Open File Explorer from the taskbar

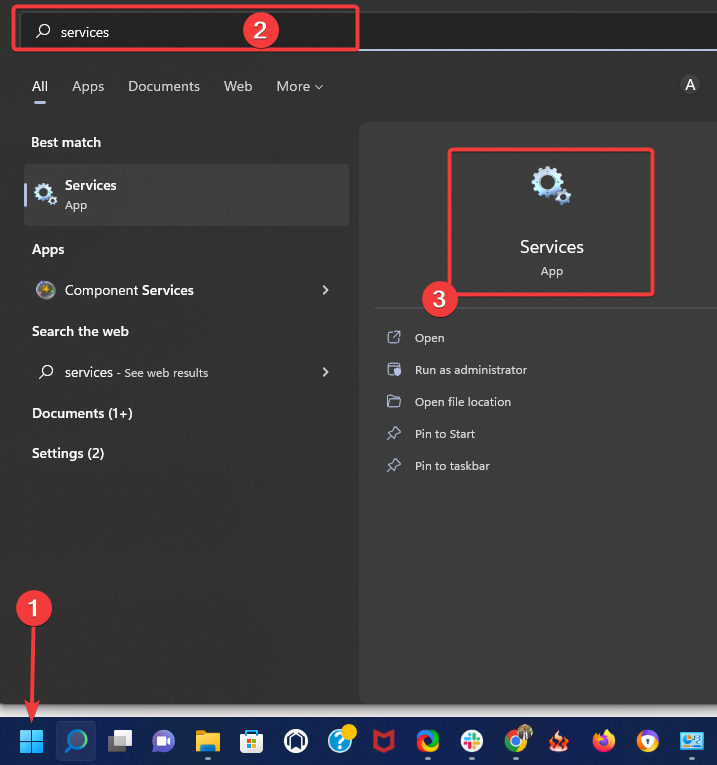coord(207,741)
